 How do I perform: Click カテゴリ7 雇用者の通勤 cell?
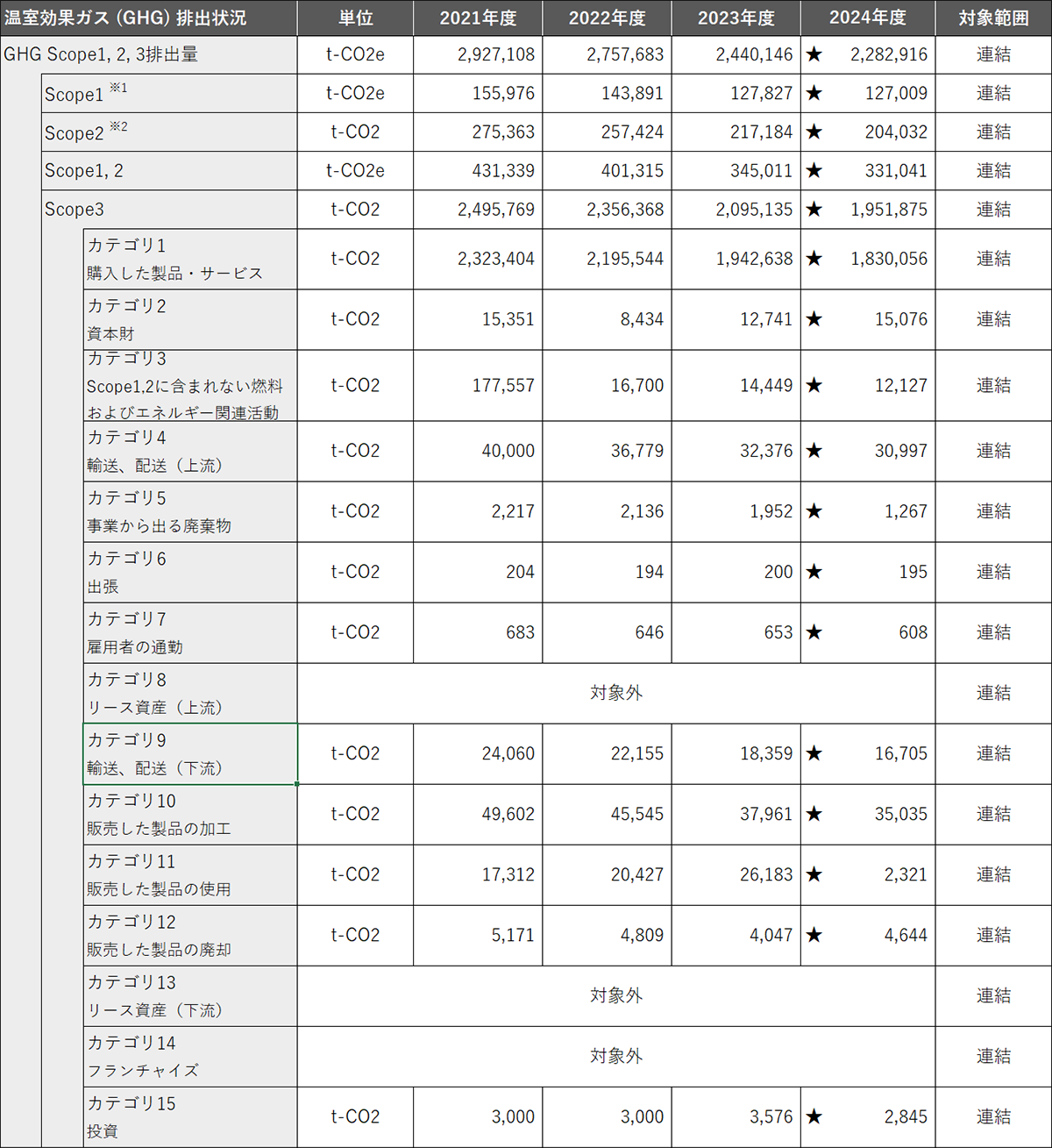point(190,632)
